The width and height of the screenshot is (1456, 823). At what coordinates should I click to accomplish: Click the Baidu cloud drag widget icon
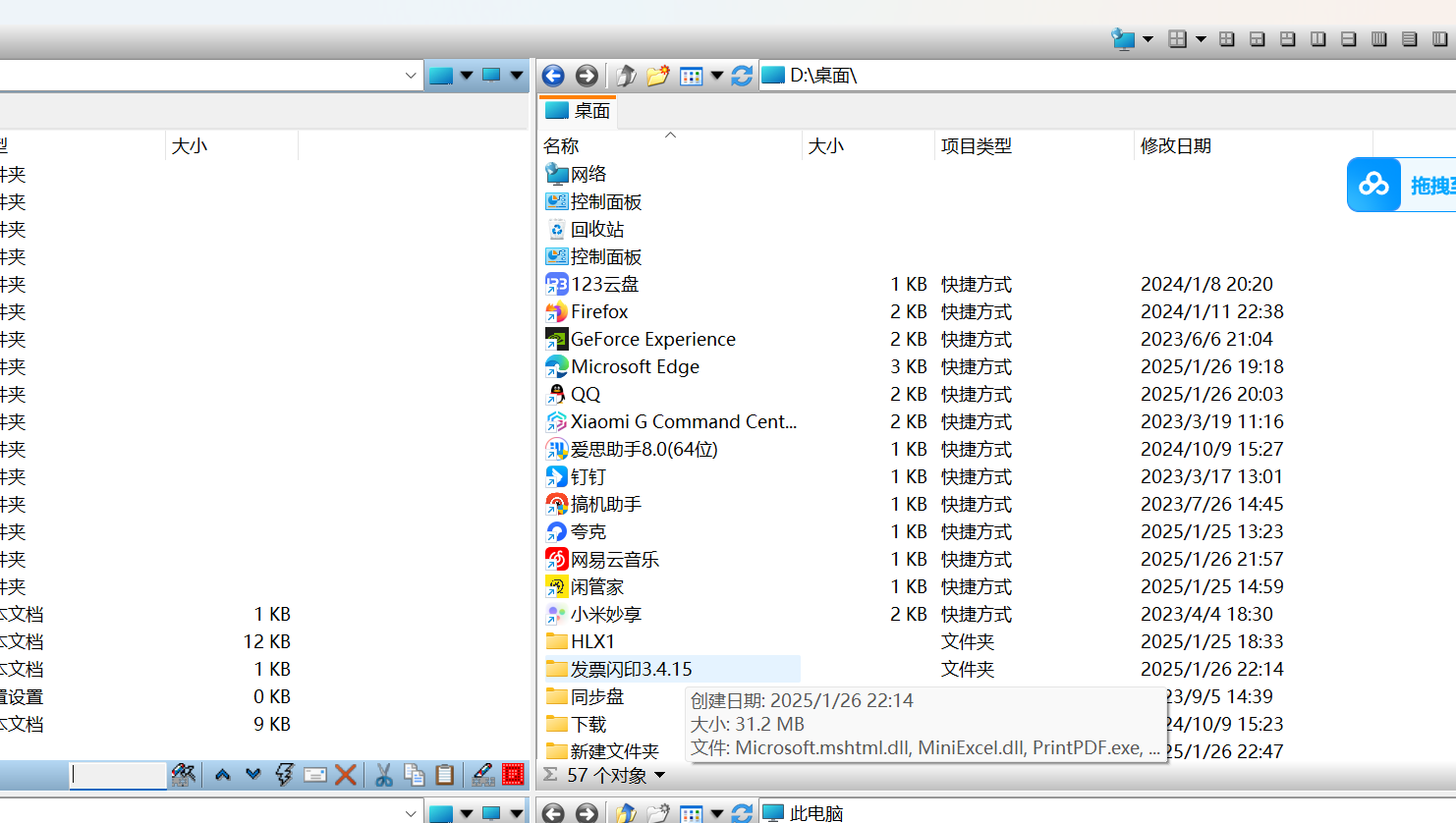[1373, 185]
